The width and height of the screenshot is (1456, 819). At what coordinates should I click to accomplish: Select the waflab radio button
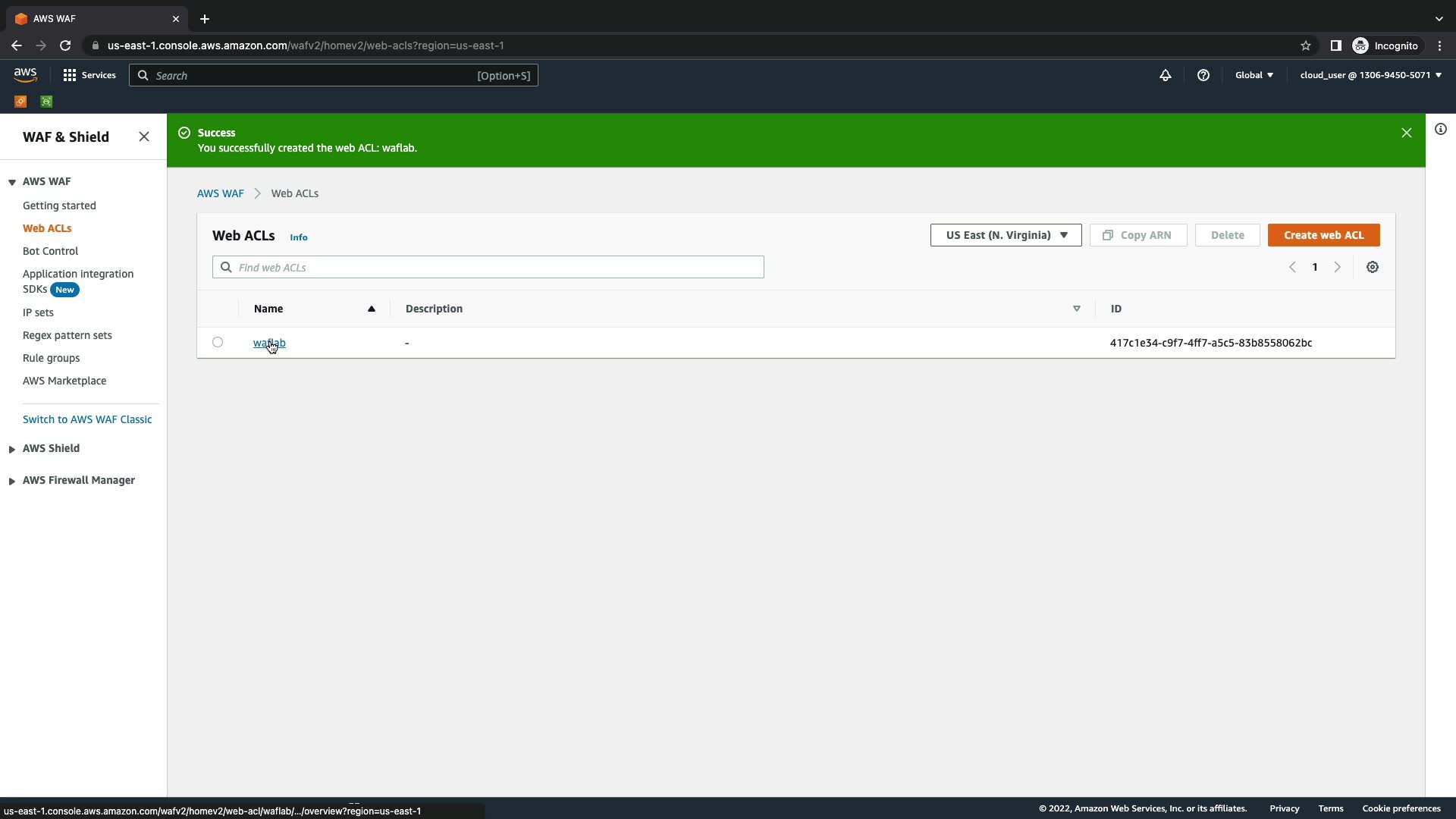coord(218,342)
